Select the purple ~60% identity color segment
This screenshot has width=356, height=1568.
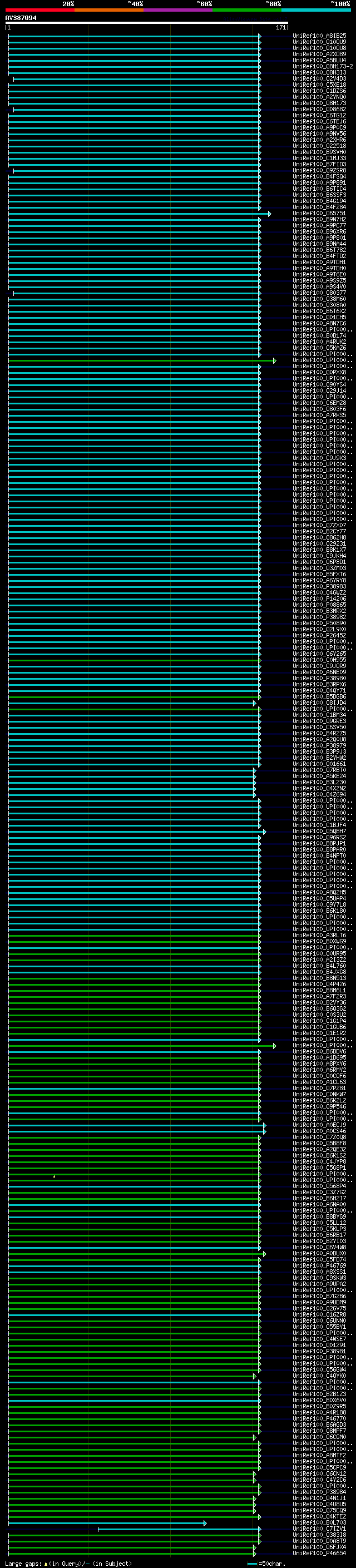(179, 10)
